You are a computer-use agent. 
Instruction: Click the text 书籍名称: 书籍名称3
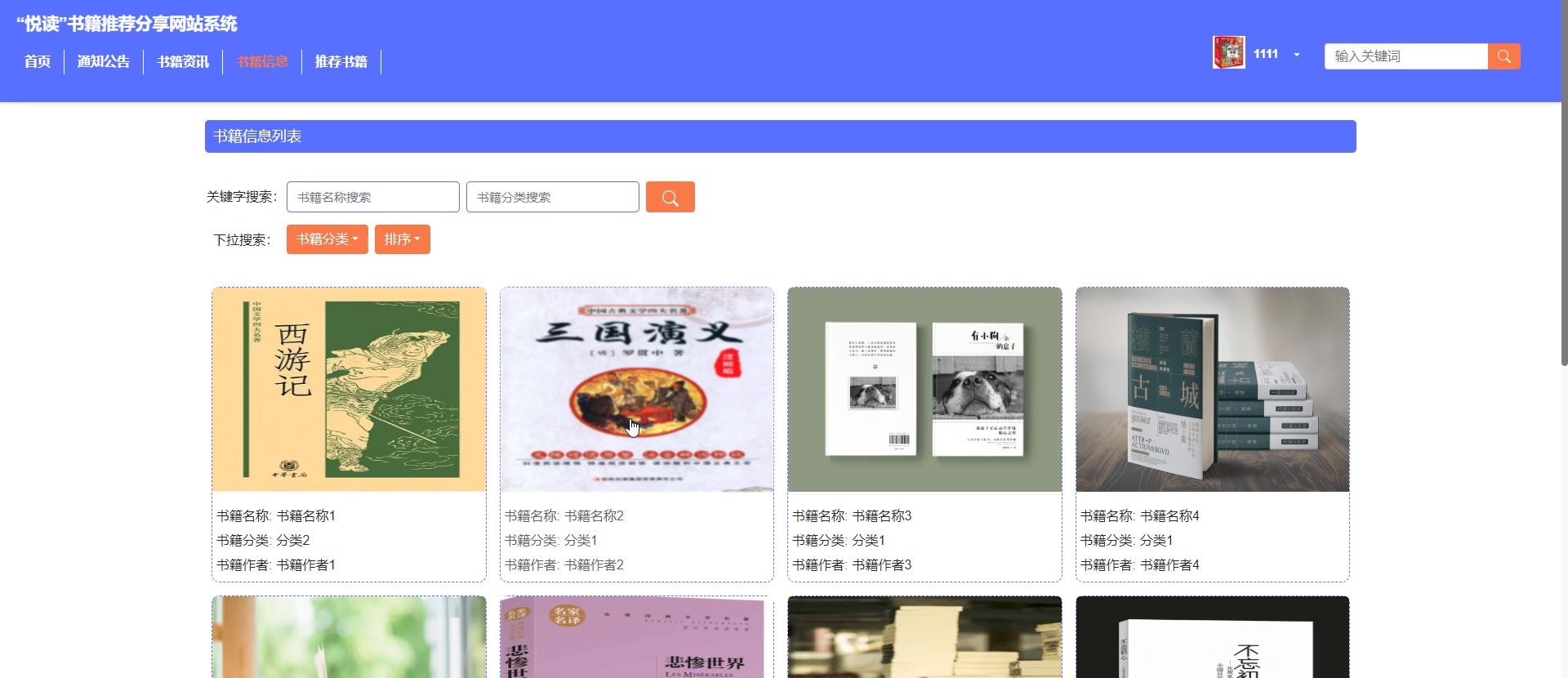(x=852, y=516)
